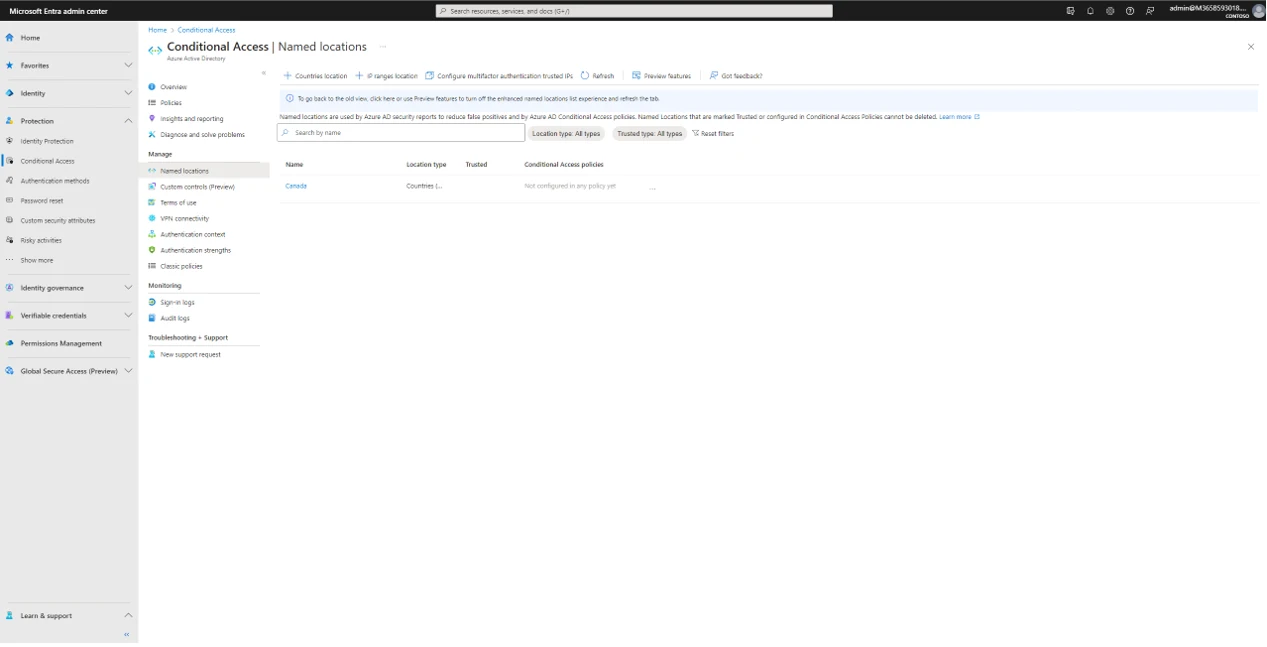
Task: Add a new Countries location
Action: point(315,76)
